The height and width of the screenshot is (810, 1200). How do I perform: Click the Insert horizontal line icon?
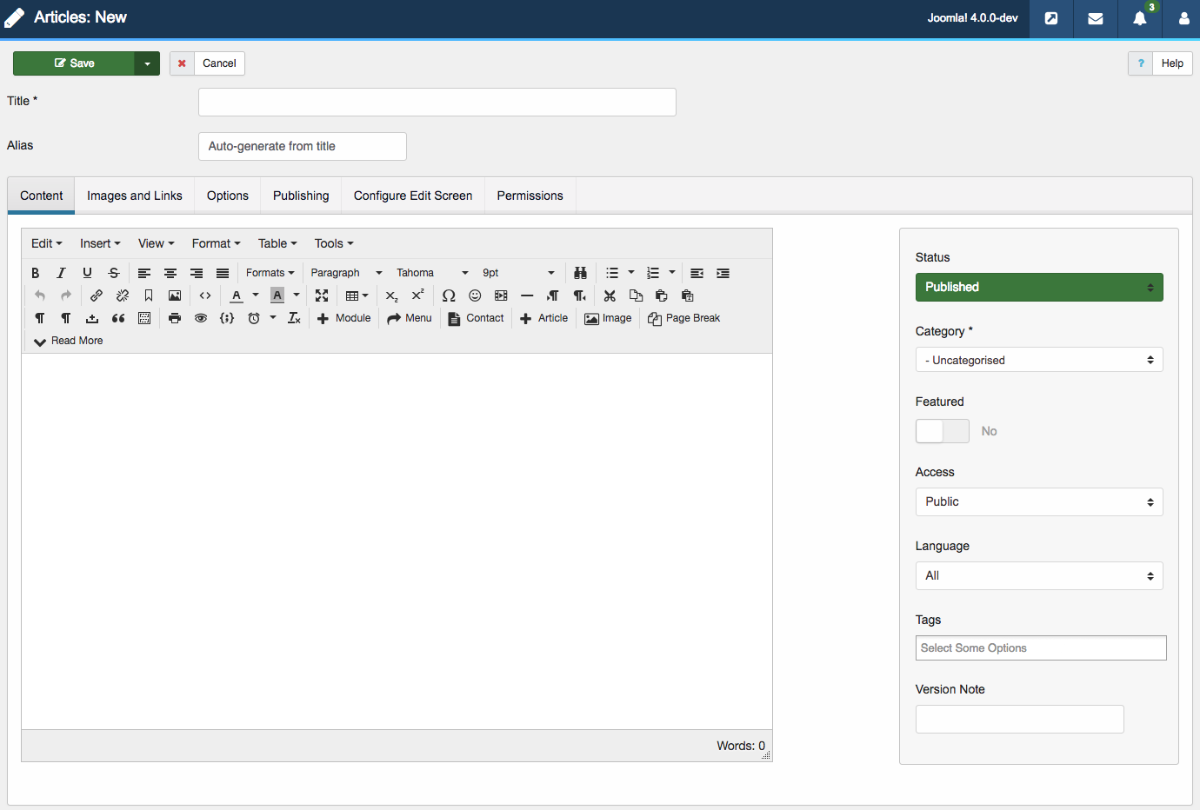[527, 295]
